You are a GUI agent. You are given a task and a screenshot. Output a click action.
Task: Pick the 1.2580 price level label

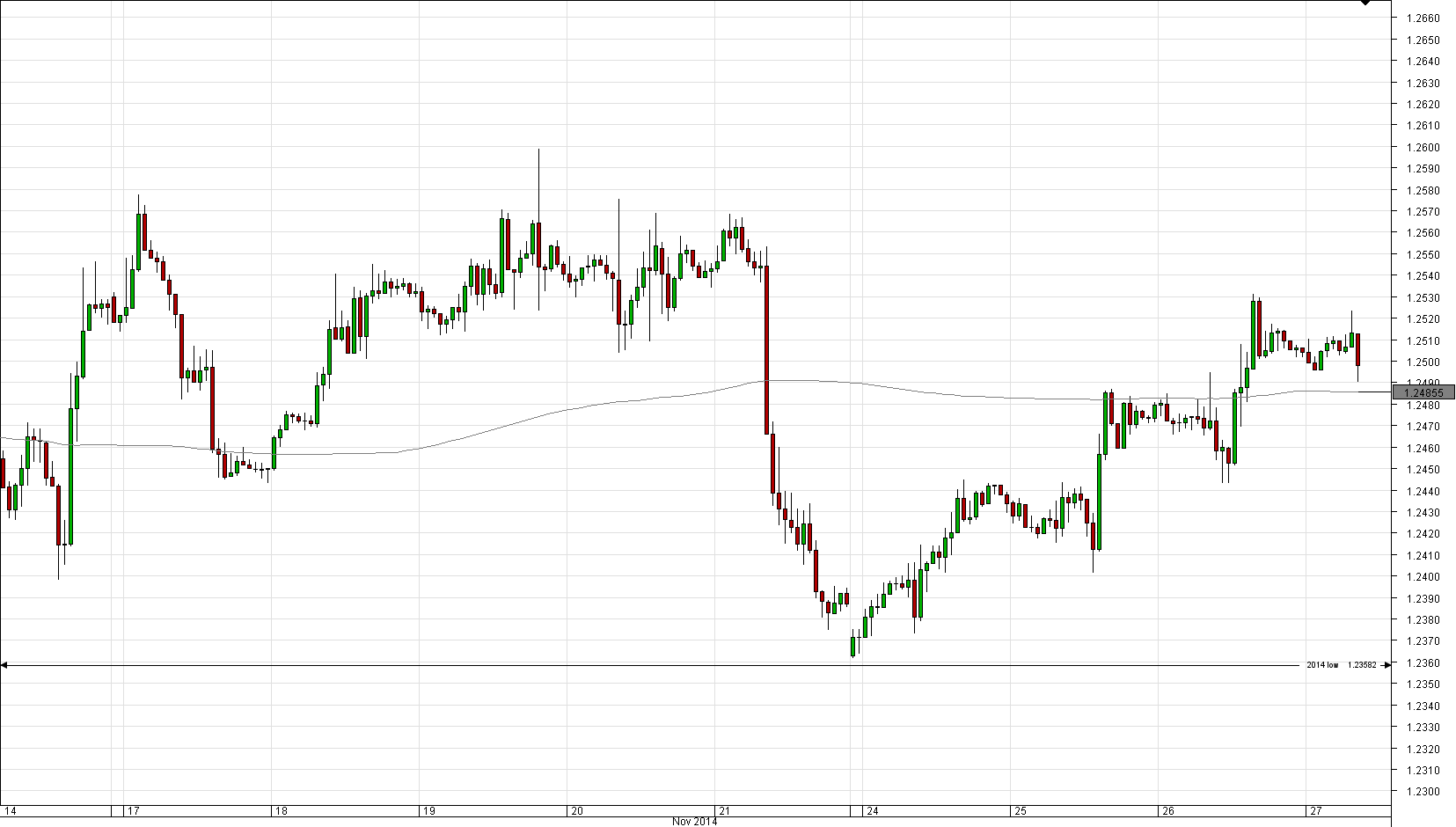pyautogui.click(x=1423, y=191)
